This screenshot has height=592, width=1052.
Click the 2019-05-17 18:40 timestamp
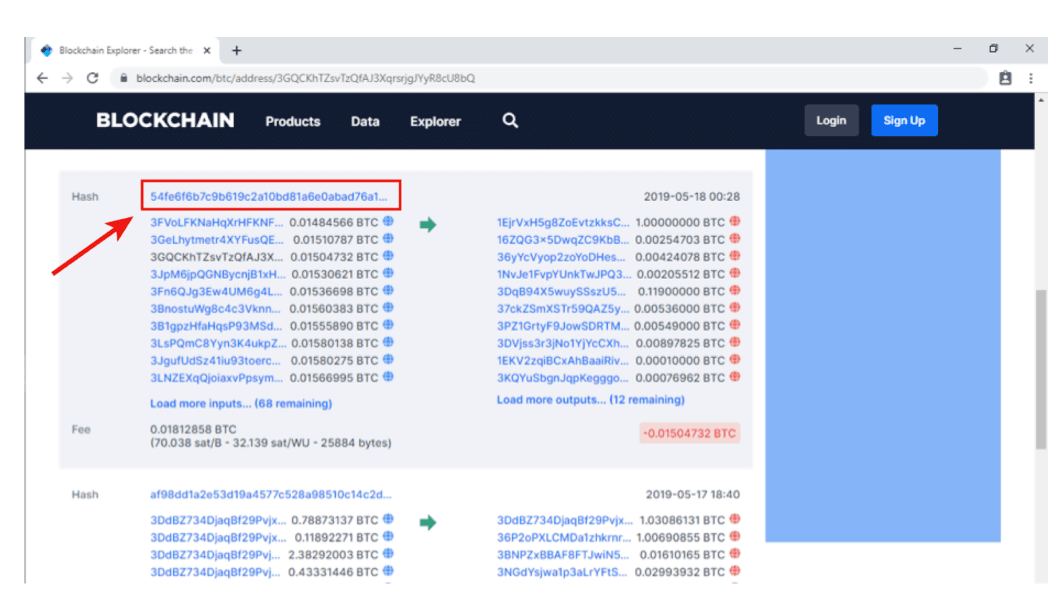click(693, 495)
